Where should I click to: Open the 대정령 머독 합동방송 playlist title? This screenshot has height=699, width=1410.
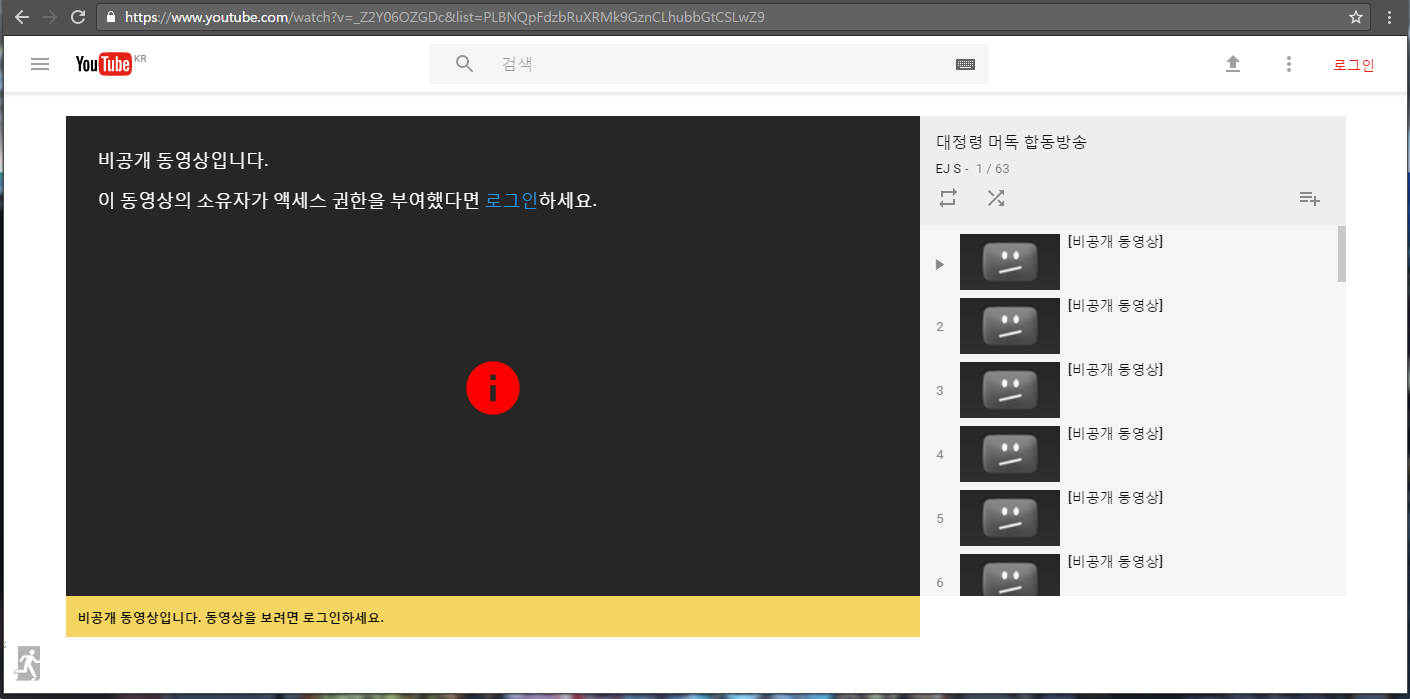point(1011,142)
